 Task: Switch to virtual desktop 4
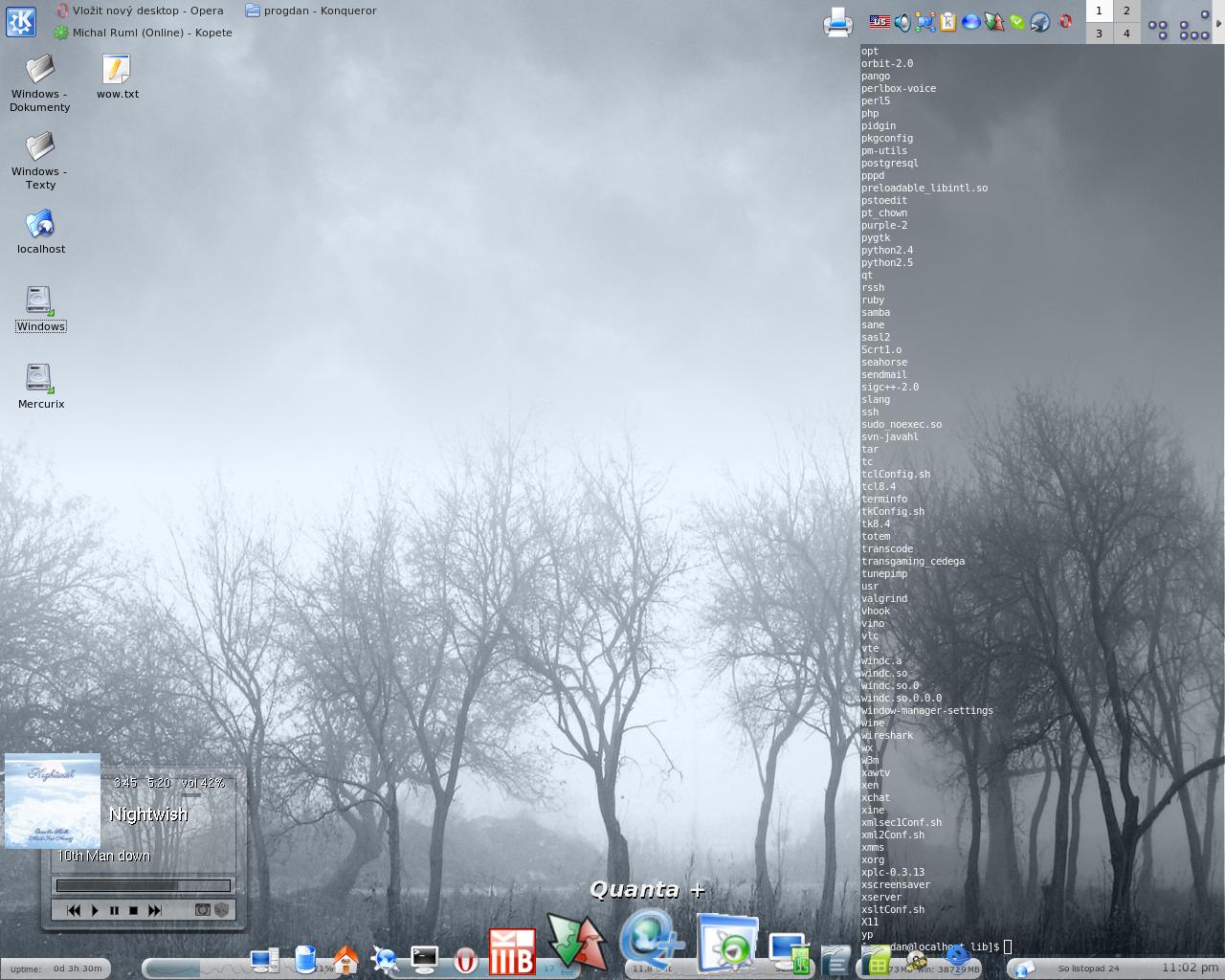(1126, 33)
